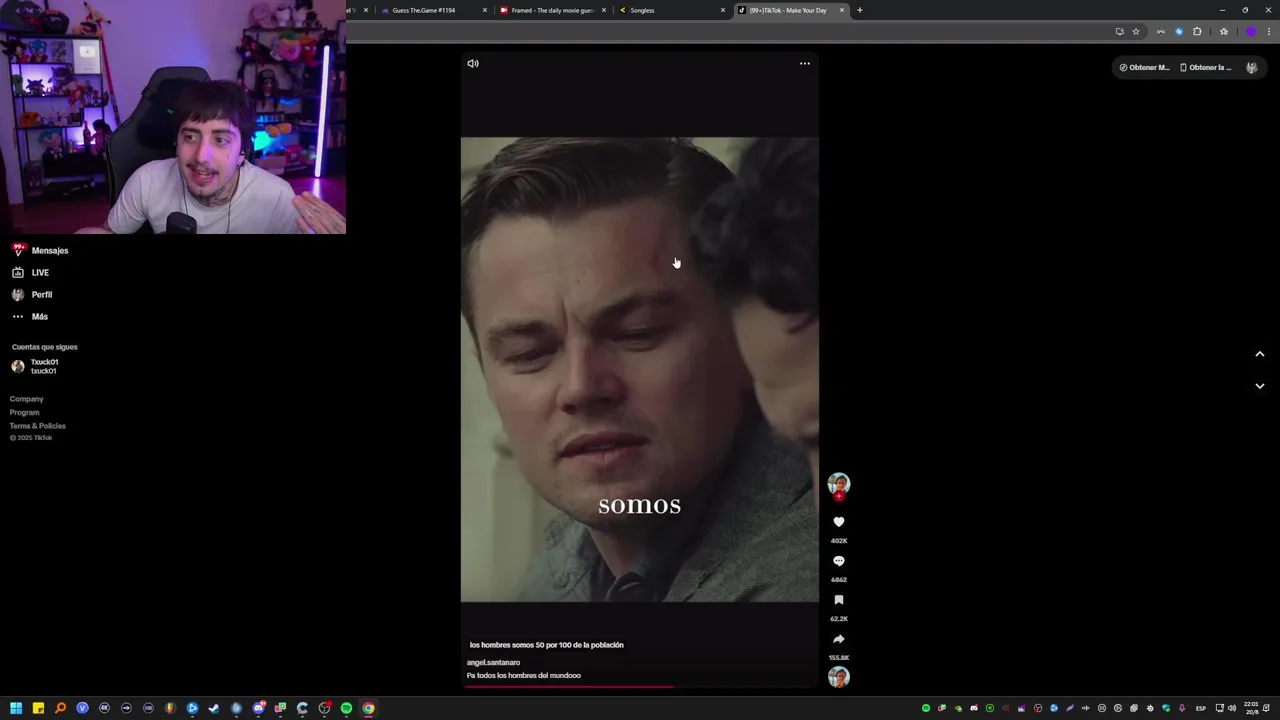The image size is (1280, 720).
Task: Change the ESP input language
Action: click(x=1201, y=708)
